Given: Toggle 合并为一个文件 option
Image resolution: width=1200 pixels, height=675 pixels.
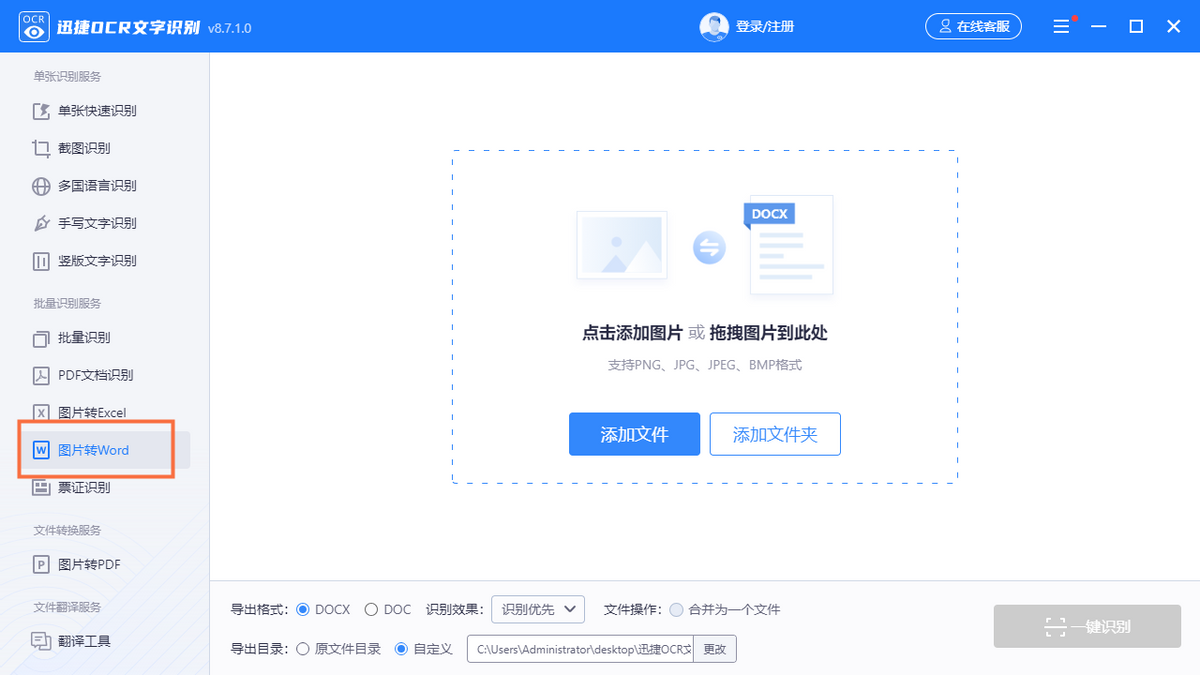Looking at the screenshot, I should point(725,609).
